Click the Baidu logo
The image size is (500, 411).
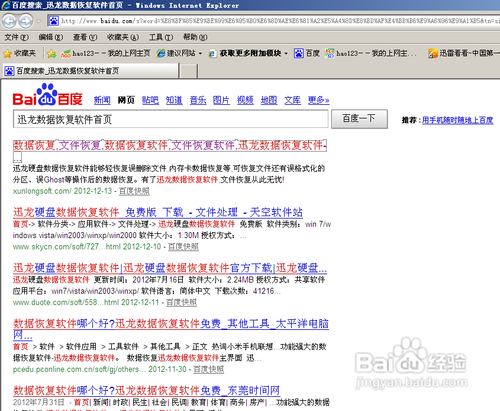(x=48, y=95)
